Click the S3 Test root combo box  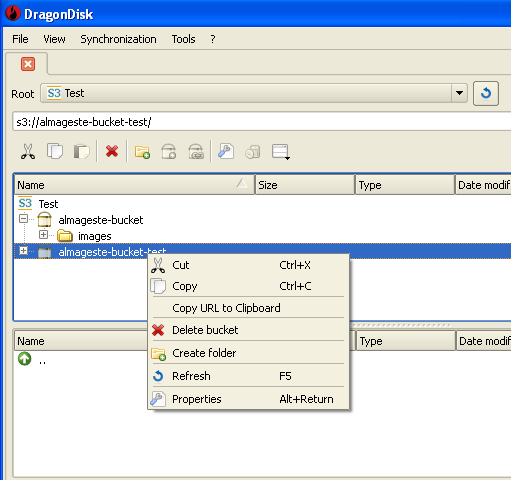point(254,93)
